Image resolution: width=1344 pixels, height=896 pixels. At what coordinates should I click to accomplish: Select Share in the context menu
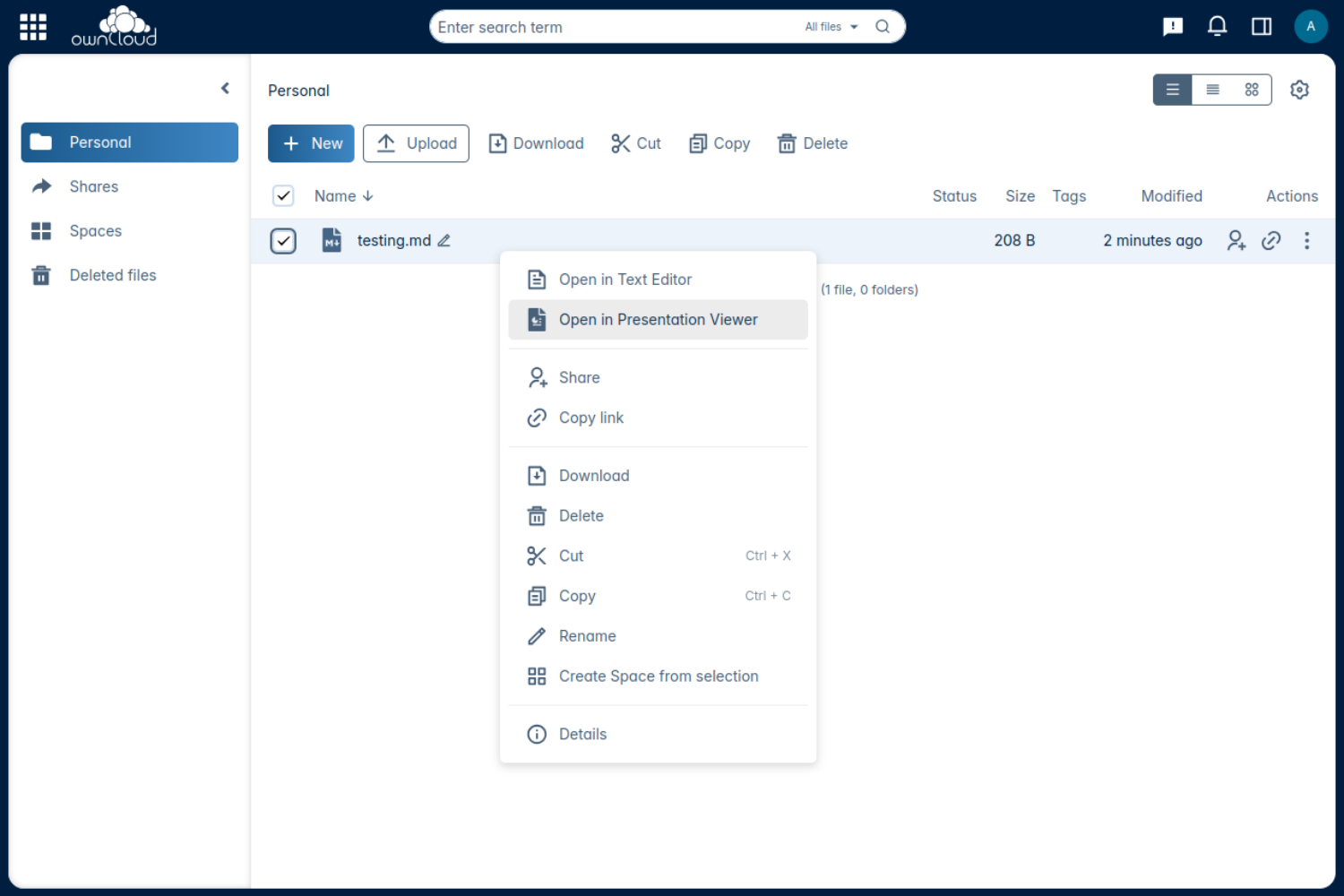tap(658, 378)
